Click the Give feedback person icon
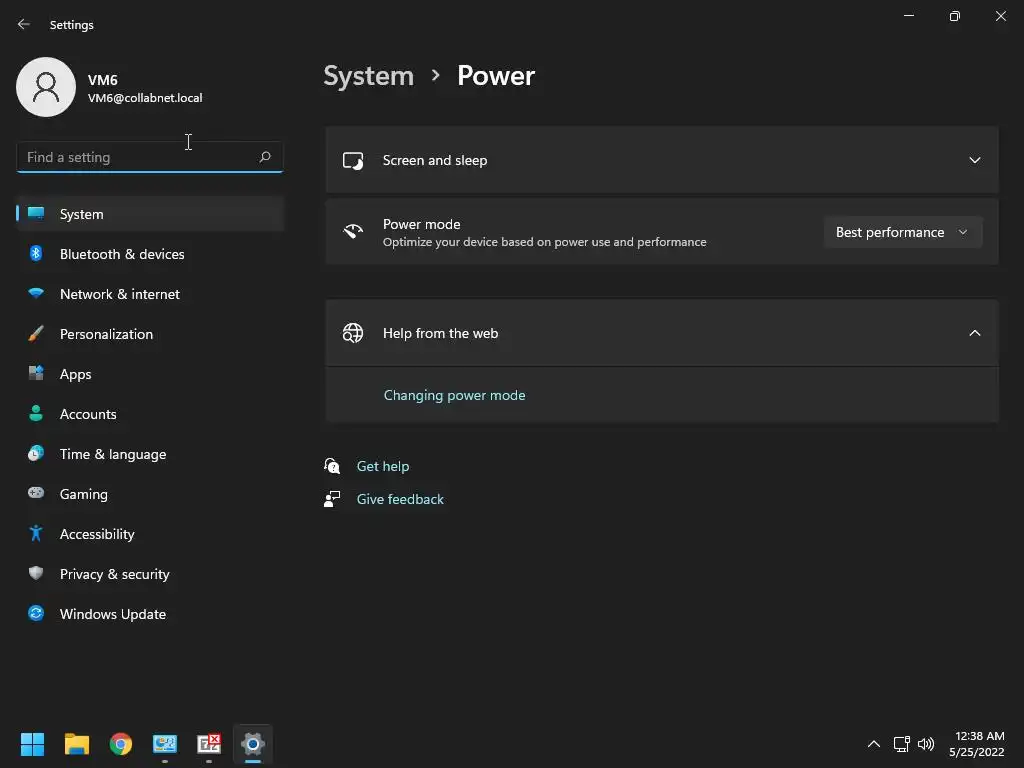The height and width of the screenshot is (768, 1024). [x=332, y=499]
